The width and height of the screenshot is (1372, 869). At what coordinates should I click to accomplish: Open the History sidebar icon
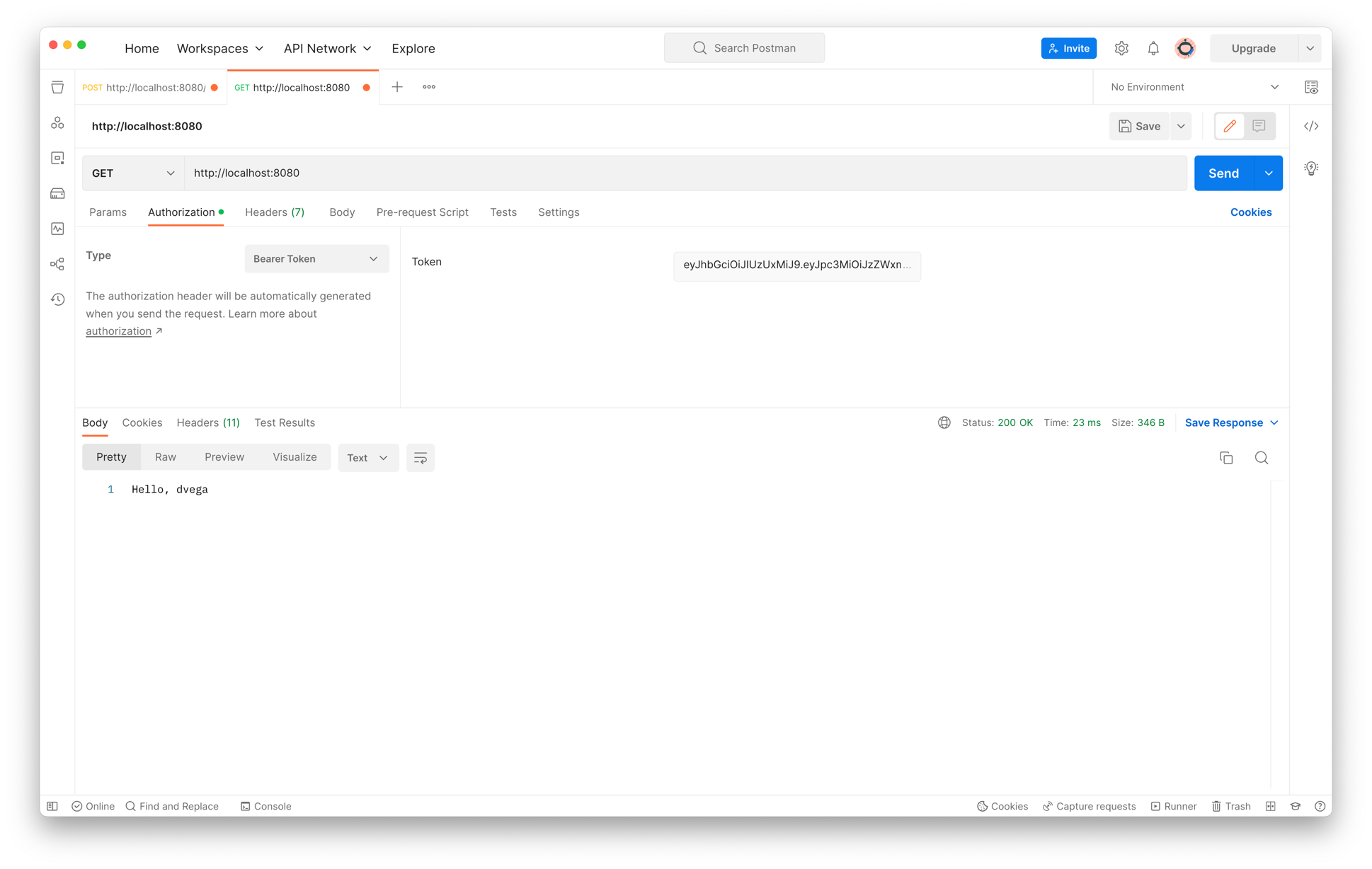pos(57,299)
